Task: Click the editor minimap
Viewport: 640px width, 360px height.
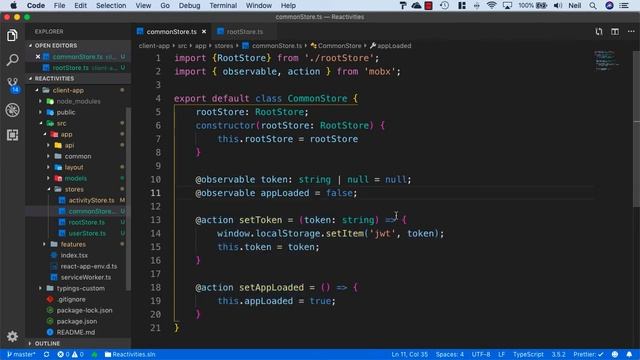Action: pos(606,60)
